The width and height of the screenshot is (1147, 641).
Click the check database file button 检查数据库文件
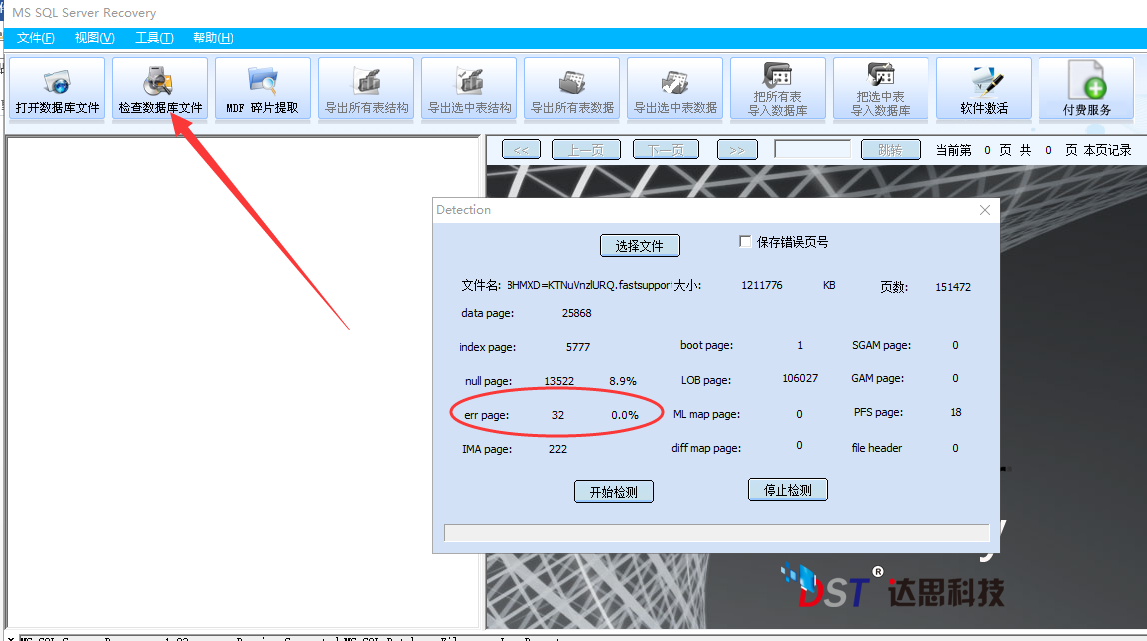(x=160, y=89)
